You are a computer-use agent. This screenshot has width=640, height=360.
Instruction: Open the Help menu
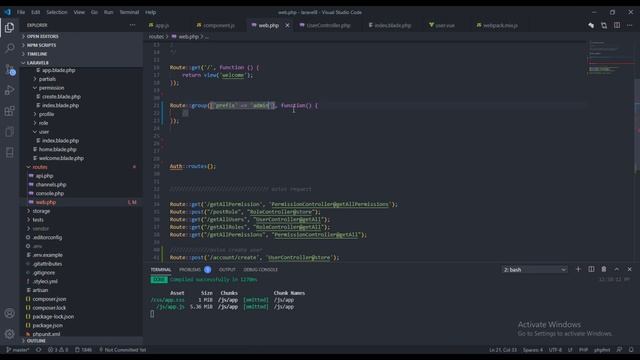(151, 12)
